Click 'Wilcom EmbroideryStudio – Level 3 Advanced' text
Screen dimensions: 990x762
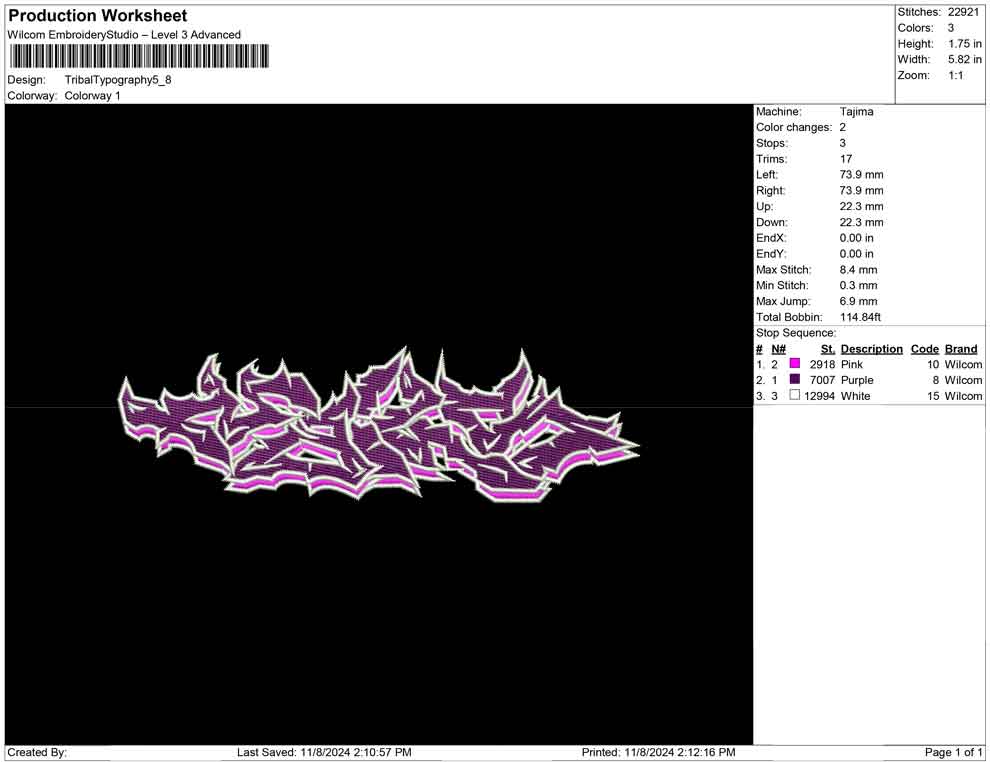(124, 35)
